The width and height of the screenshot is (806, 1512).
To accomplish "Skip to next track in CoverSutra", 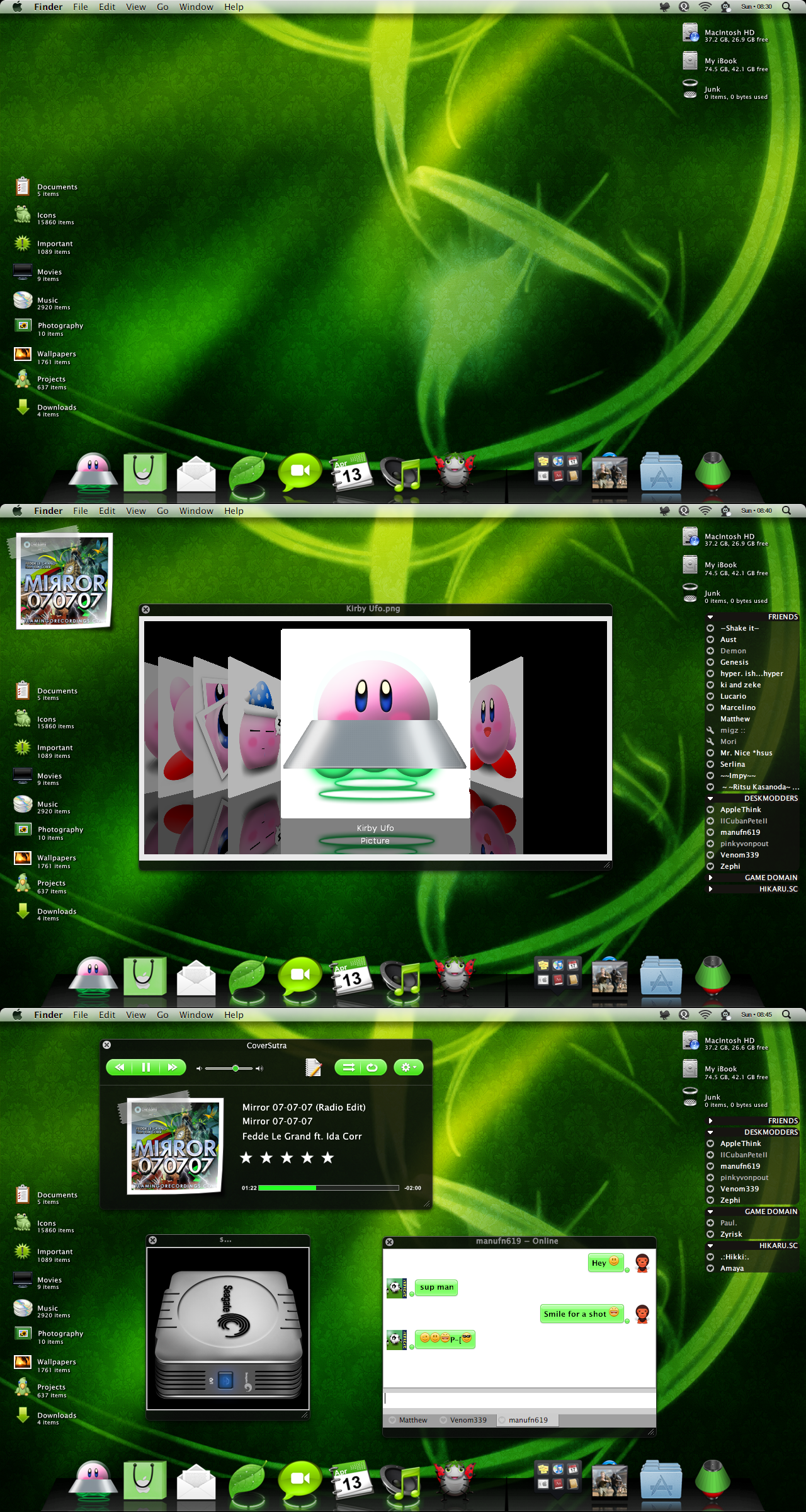I will [x=172, y=1067].
